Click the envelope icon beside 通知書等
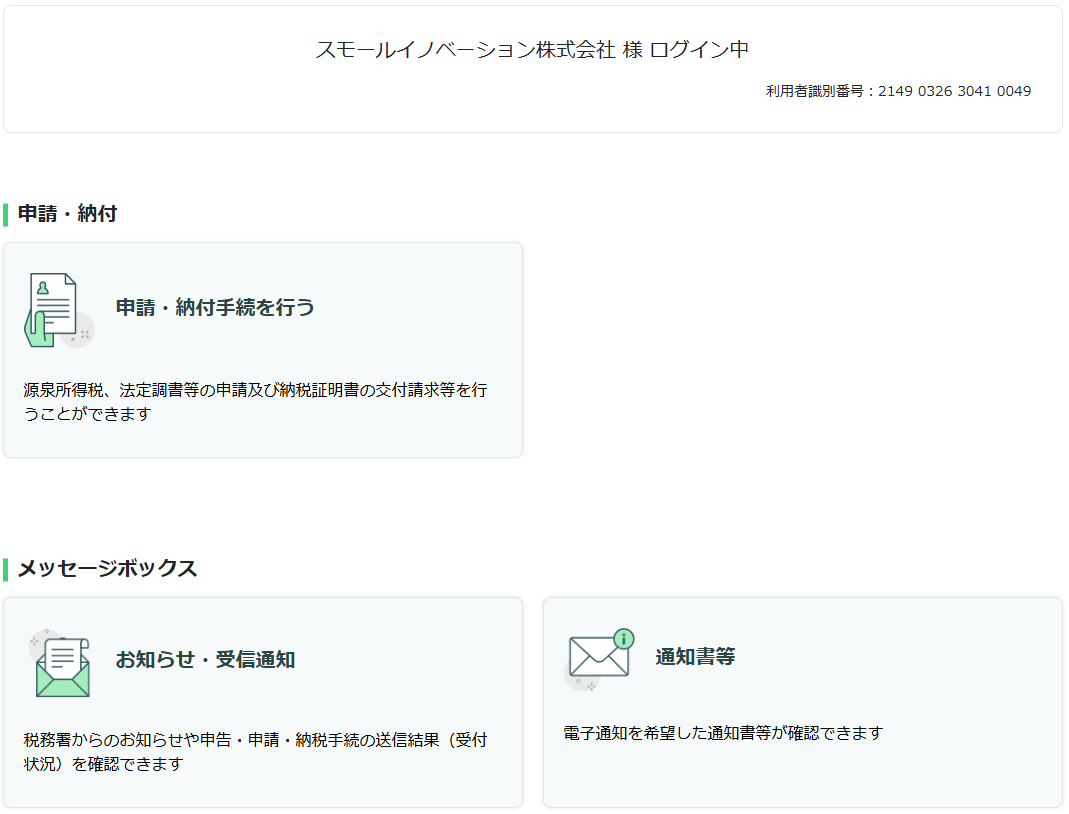 pyautogui.click(x=598, y=657)
